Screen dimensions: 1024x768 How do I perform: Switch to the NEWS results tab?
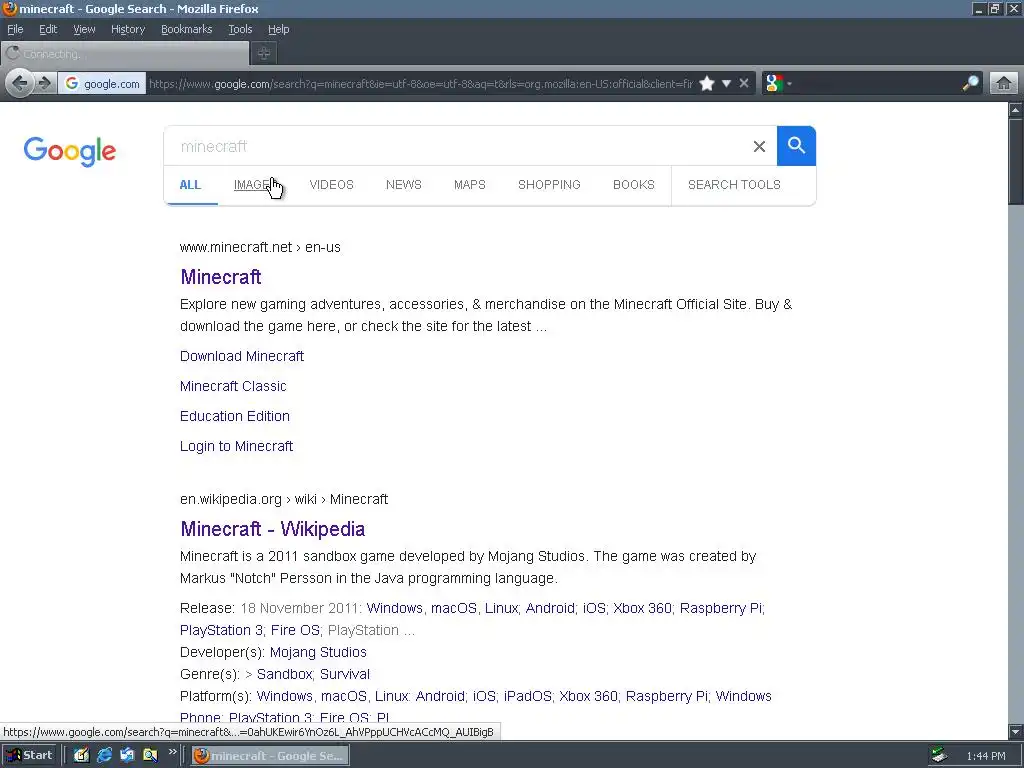(x=404, y=185)
